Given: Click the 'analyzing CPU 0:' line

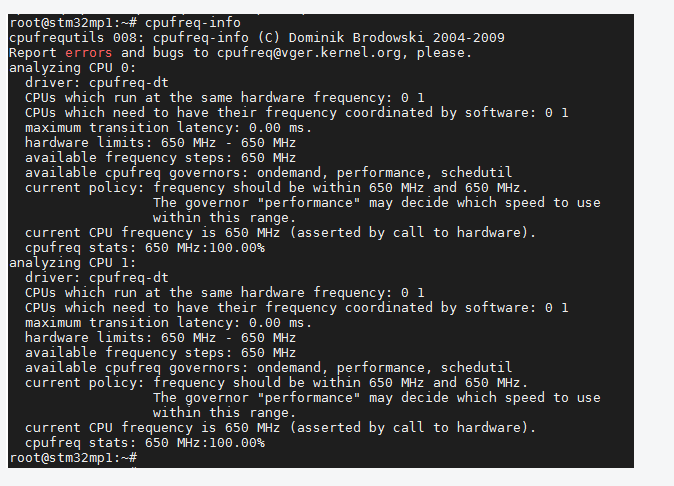Looking at the screenshot, I should (x=72, y=67).
